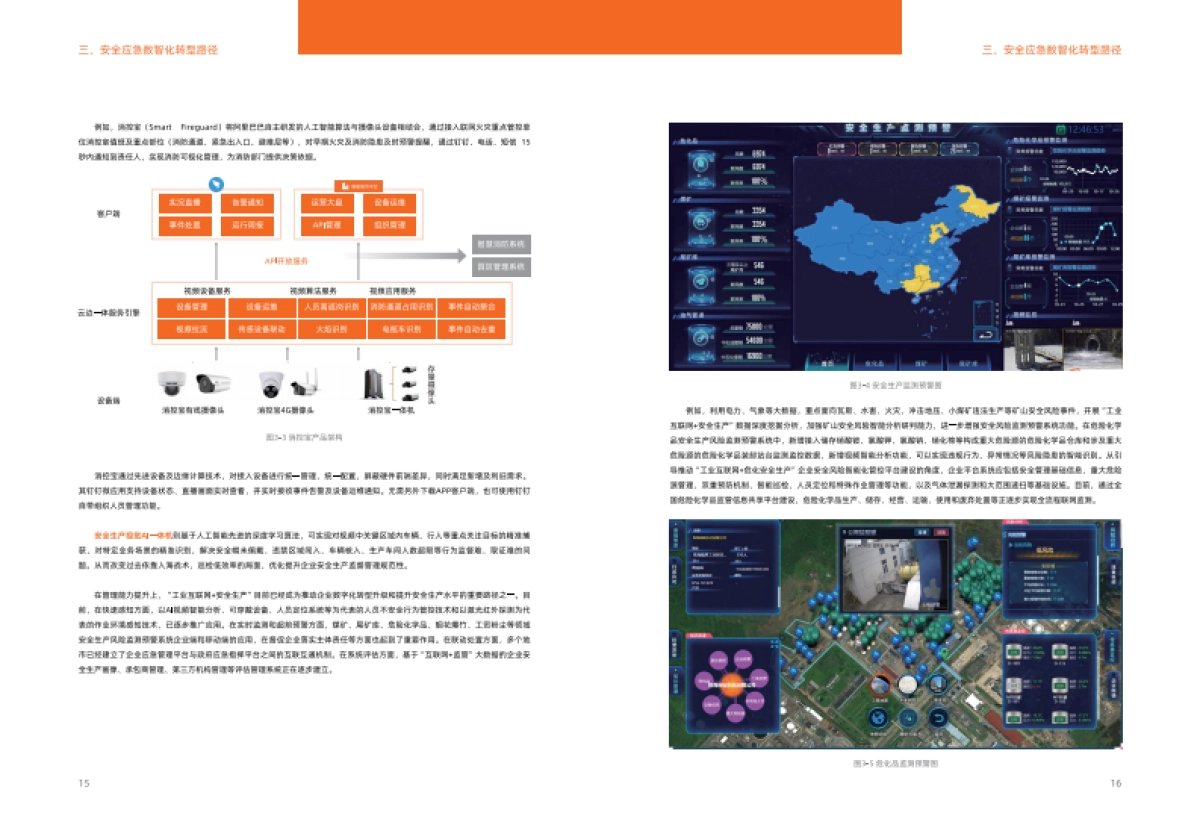Click the globe icon at the bottom of the park map
This screenshot has width=1200, height=819.
878,718
